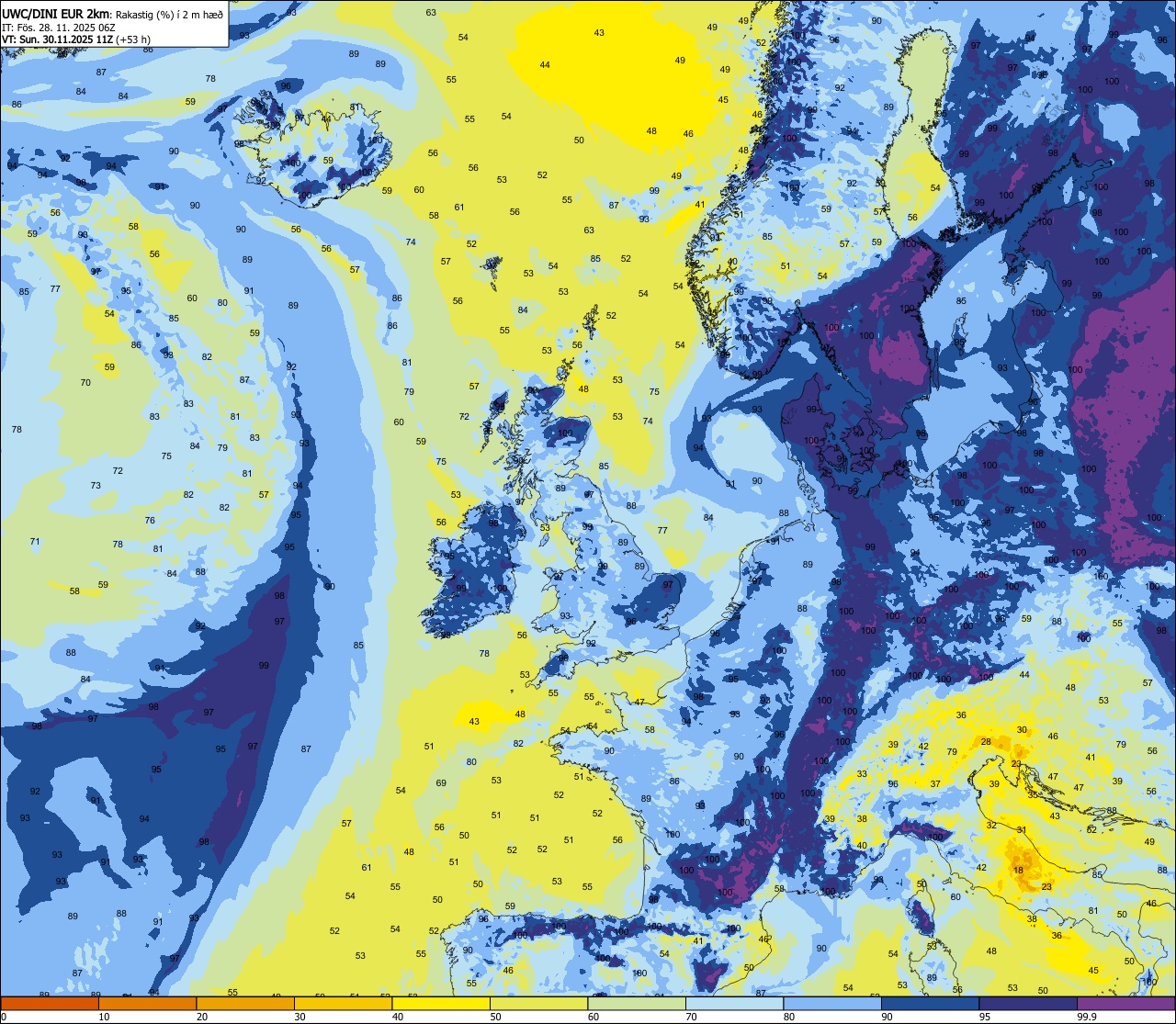1176x1024 pixels.
Task: Click the amber 20–30 legend swatch
Action: [x=245, y=1004]
